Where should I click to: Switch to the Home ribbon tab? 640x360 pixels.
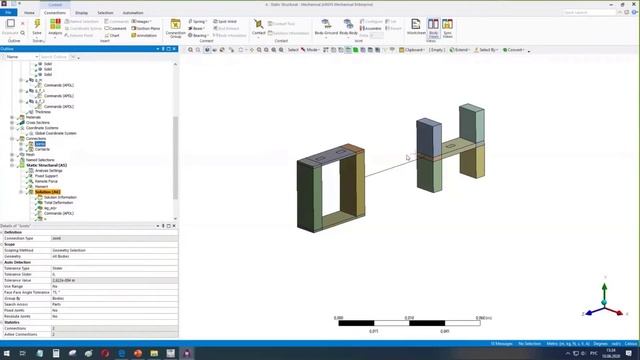click(29, 13)
